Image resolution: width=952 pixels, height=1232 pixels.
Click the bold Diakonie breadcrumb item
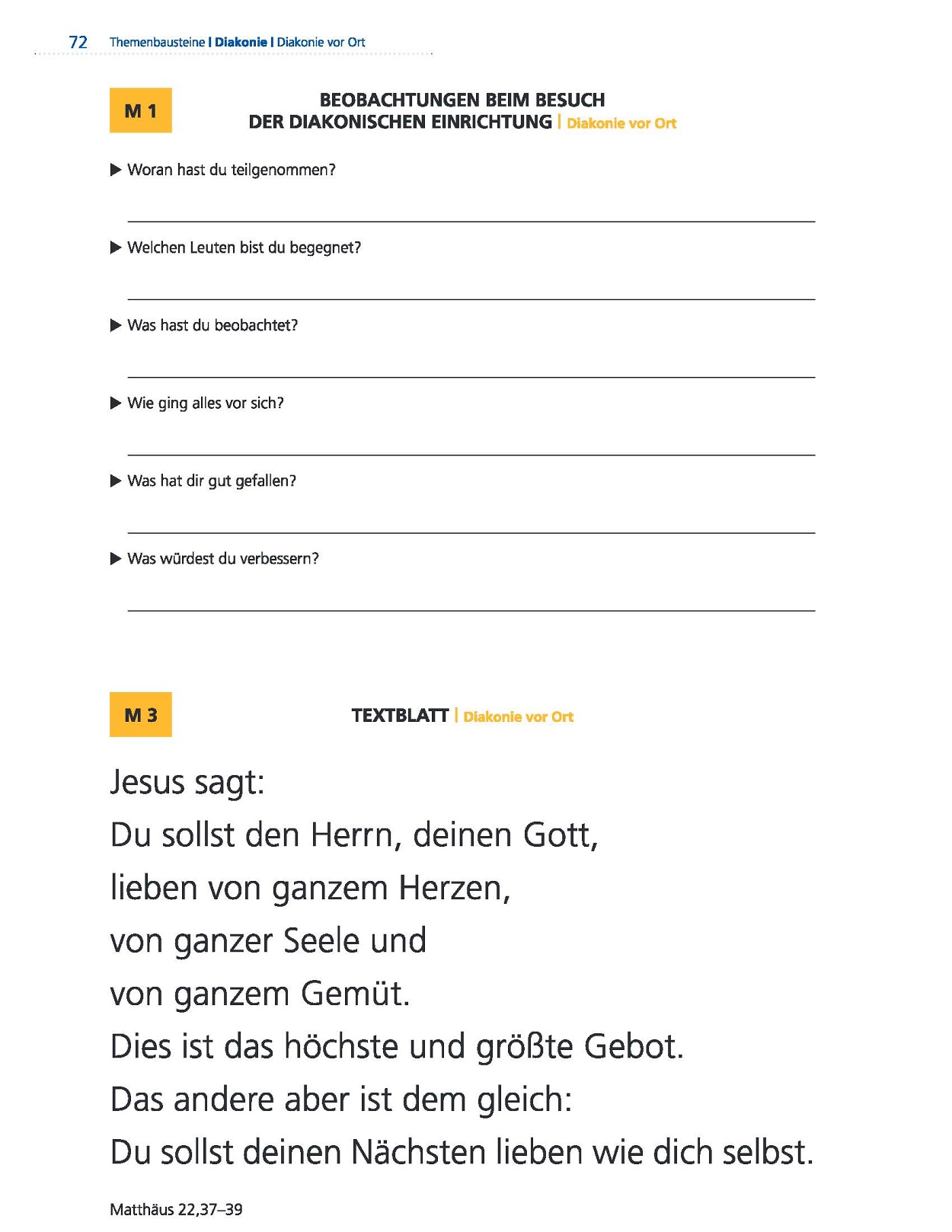(241, 43)
